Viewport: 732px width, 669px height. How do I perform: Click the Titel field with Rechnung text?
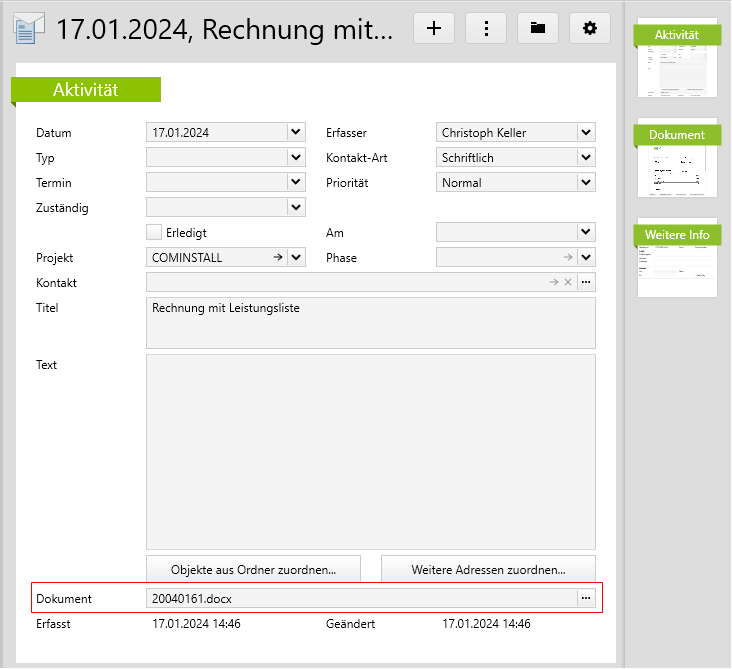coord(370,322)
